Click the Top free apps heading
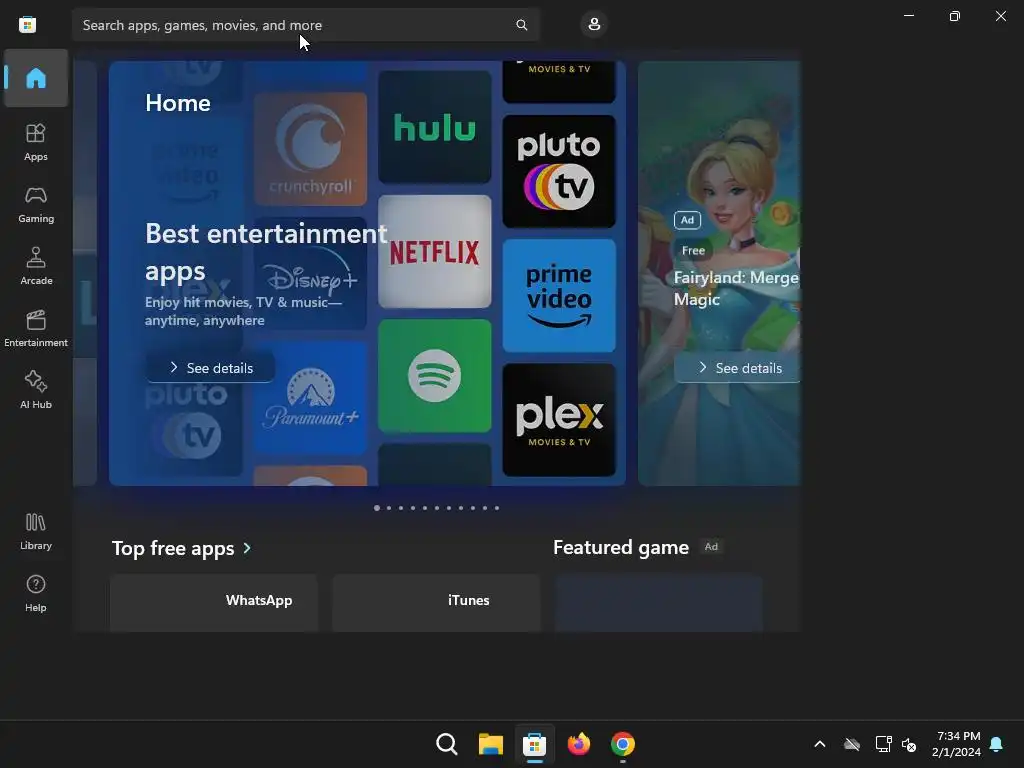 pyautogui.click(x=173, y=548)
